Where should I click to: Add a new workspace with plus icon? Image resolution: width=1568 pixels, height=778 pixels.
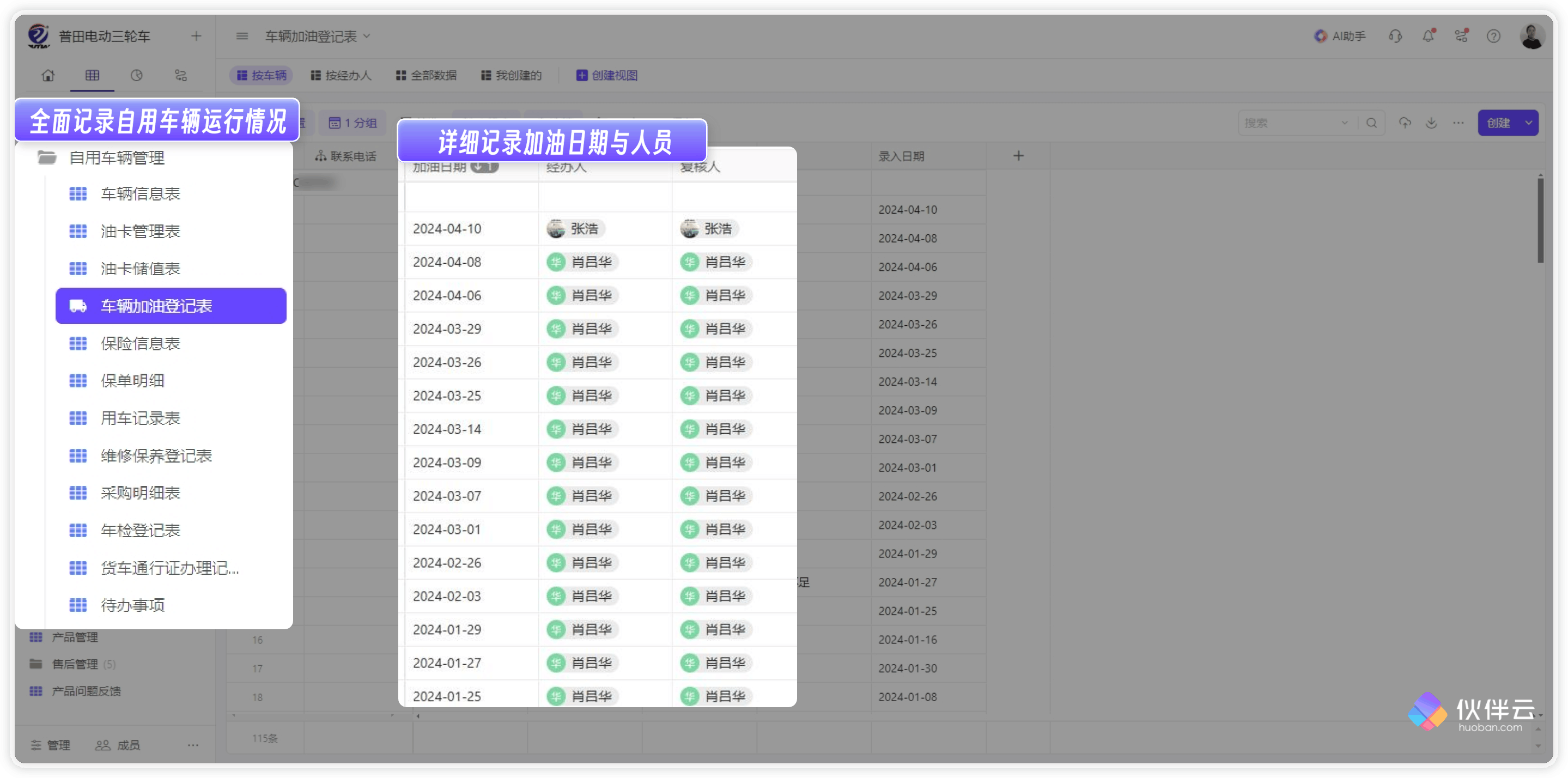pos(196,36)
